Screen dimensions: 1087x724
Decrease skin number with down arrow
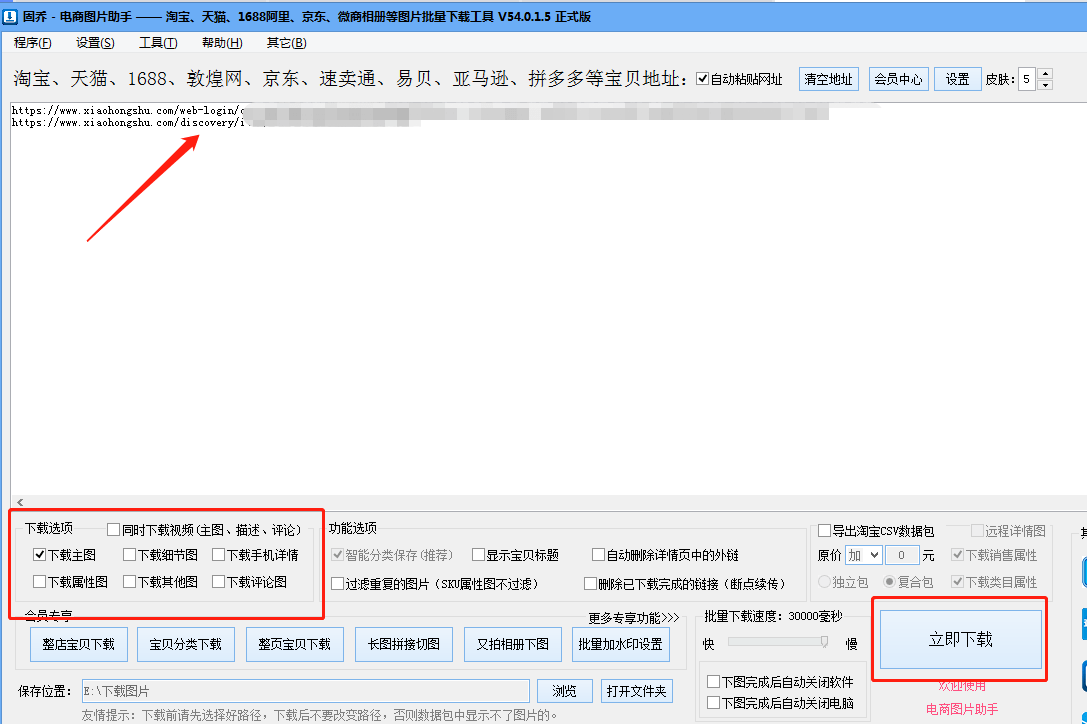click(x=1045, y=85)
